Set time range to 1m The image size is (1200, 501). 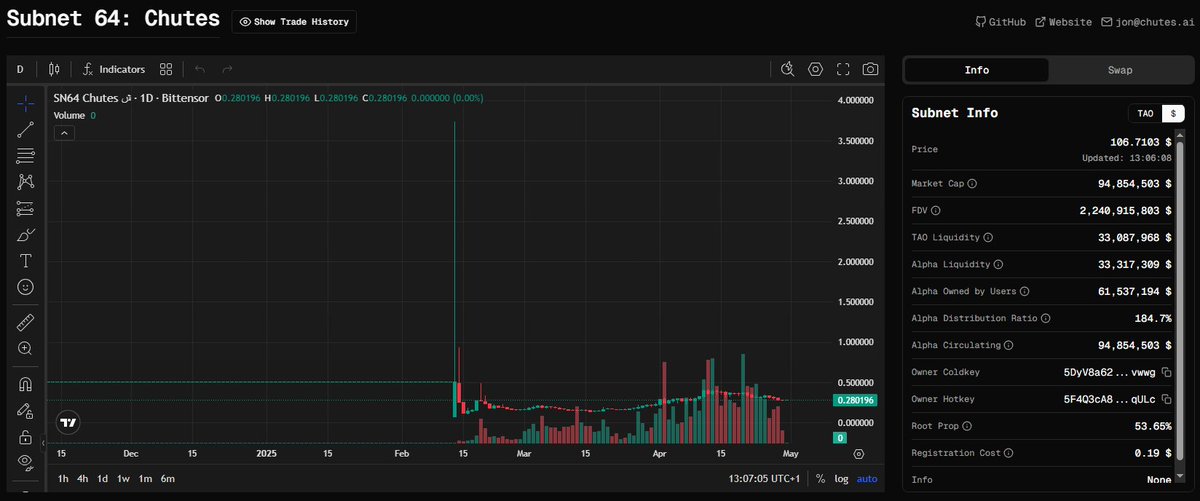pyautogui.click(x=144, y=479)
